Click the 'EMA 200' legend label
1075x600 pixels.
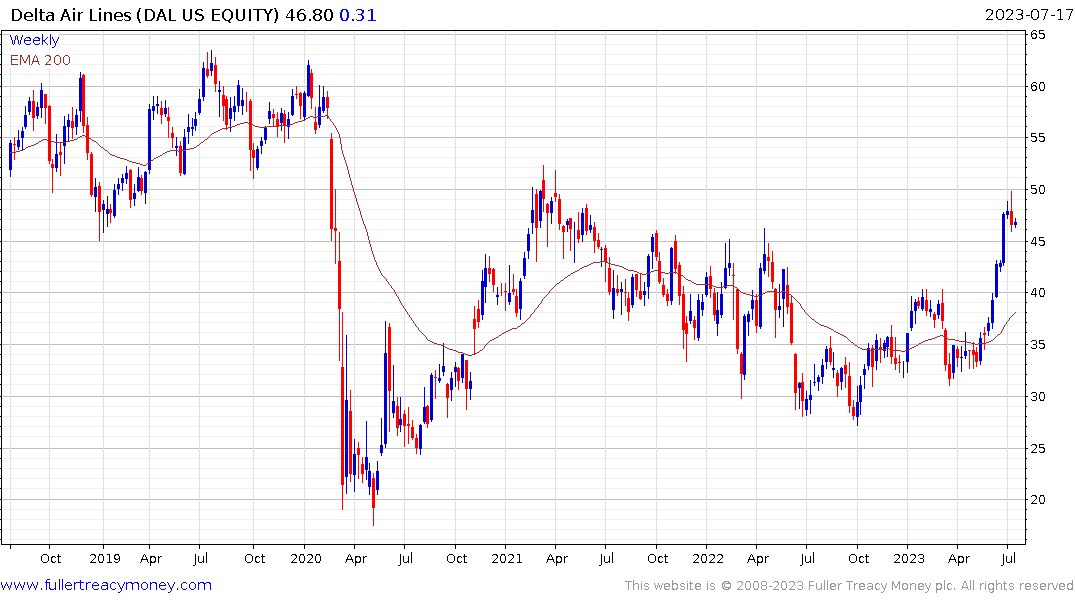40,60
